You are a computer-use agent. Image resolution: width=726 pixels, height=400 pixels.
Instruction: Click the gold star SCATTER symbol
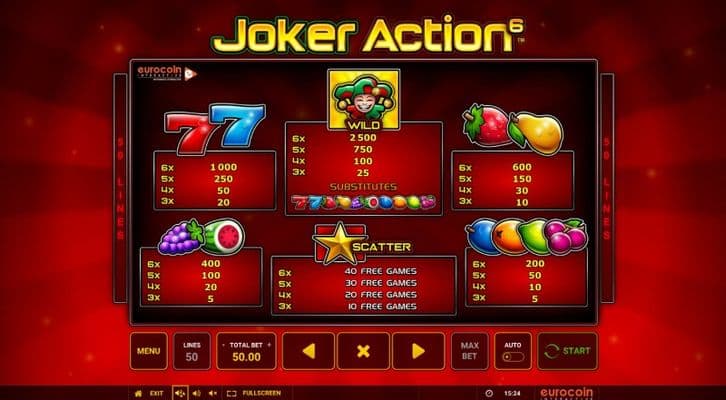(340, 244)
